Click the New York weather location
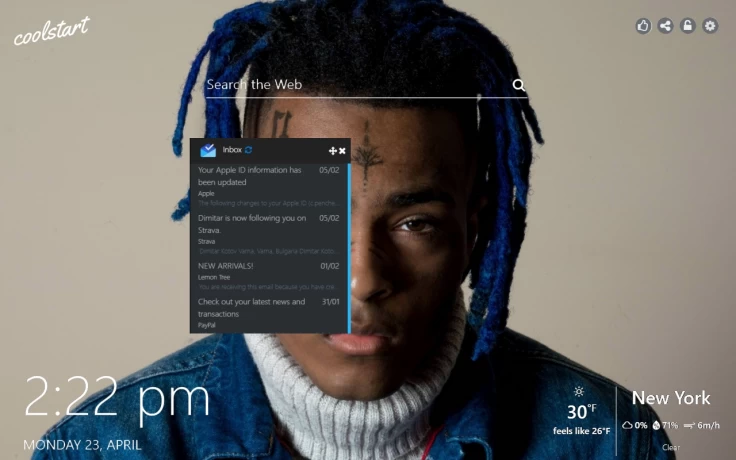Screen dimensions: 736x460 click(671, 398)
